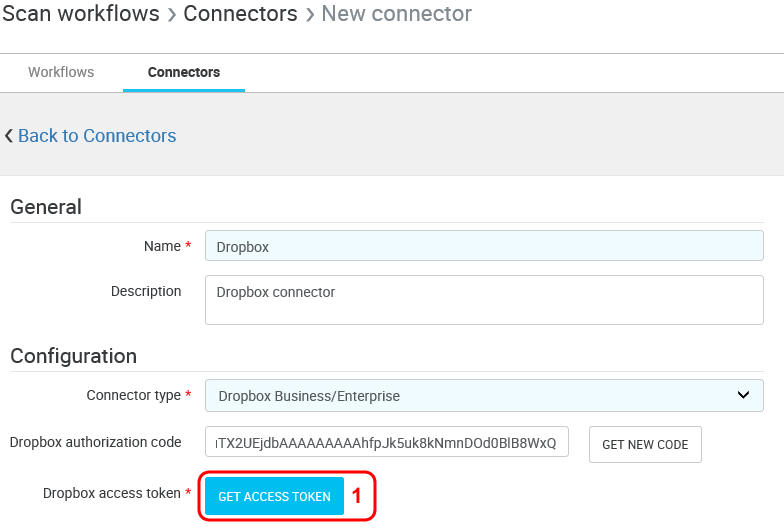Click the Dropbox authorization code label
The width and height of the screenshot is (784, 529).
[x=96, y=442]
